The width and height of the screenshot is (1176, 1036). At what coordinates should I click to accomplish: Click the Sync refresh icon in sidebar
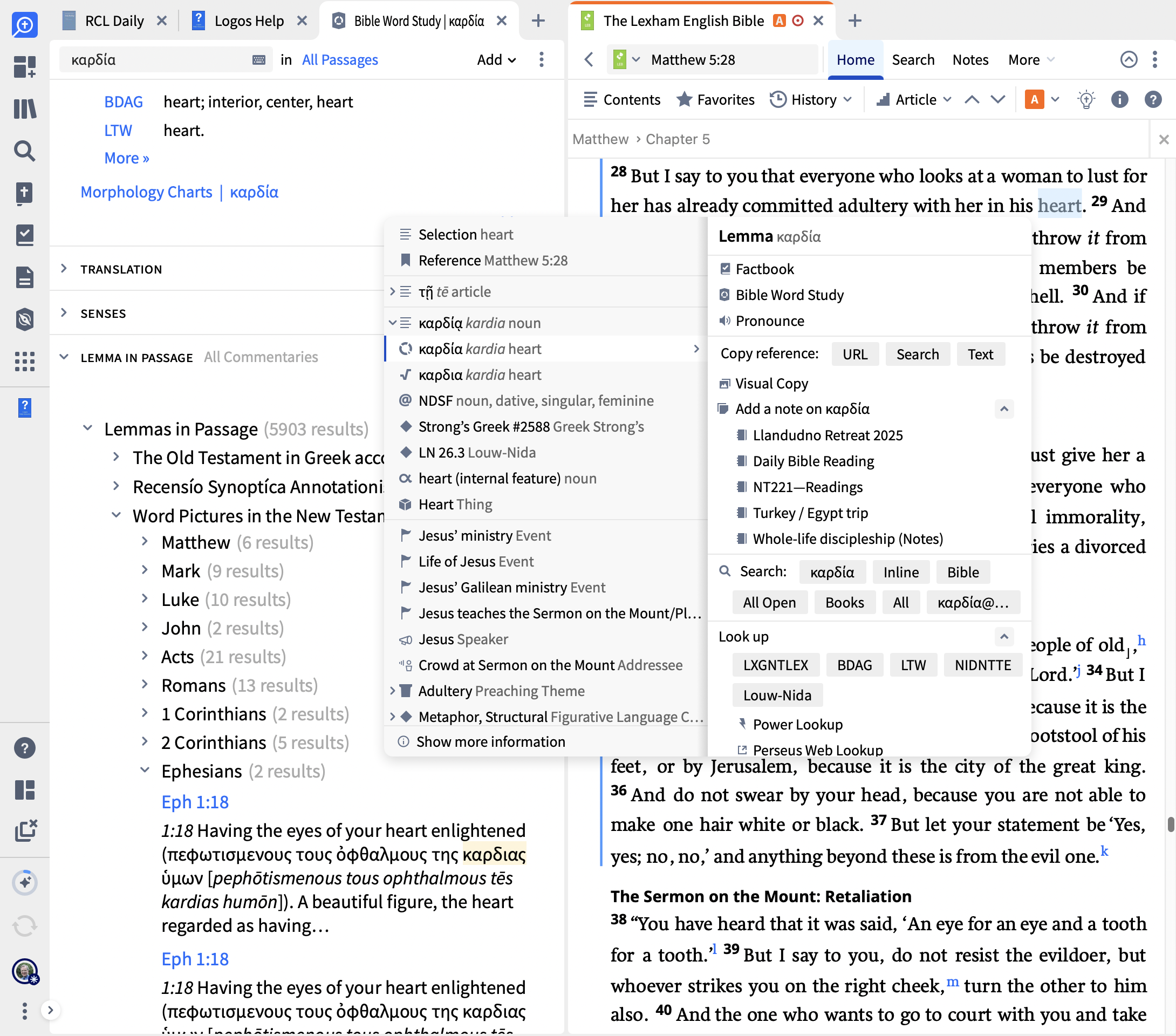pyautogui.click(x=25, y=926)
